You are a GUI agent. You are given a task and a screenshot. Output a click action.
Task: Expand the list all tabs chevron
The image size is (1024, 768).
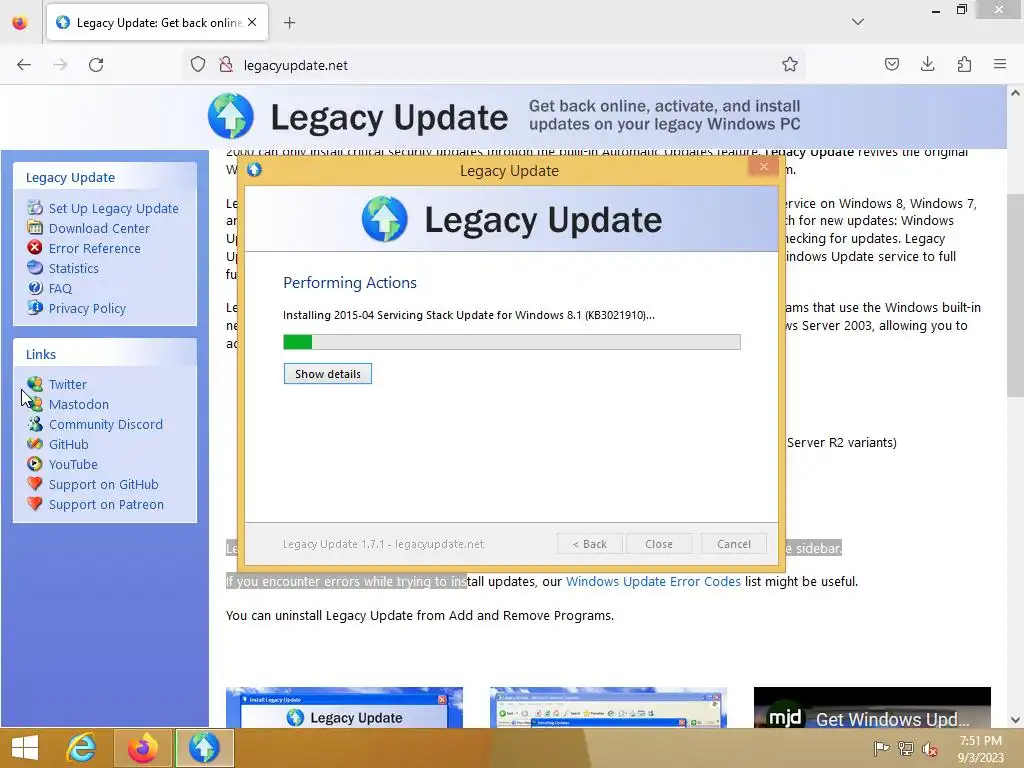click(x=857, y=22)
